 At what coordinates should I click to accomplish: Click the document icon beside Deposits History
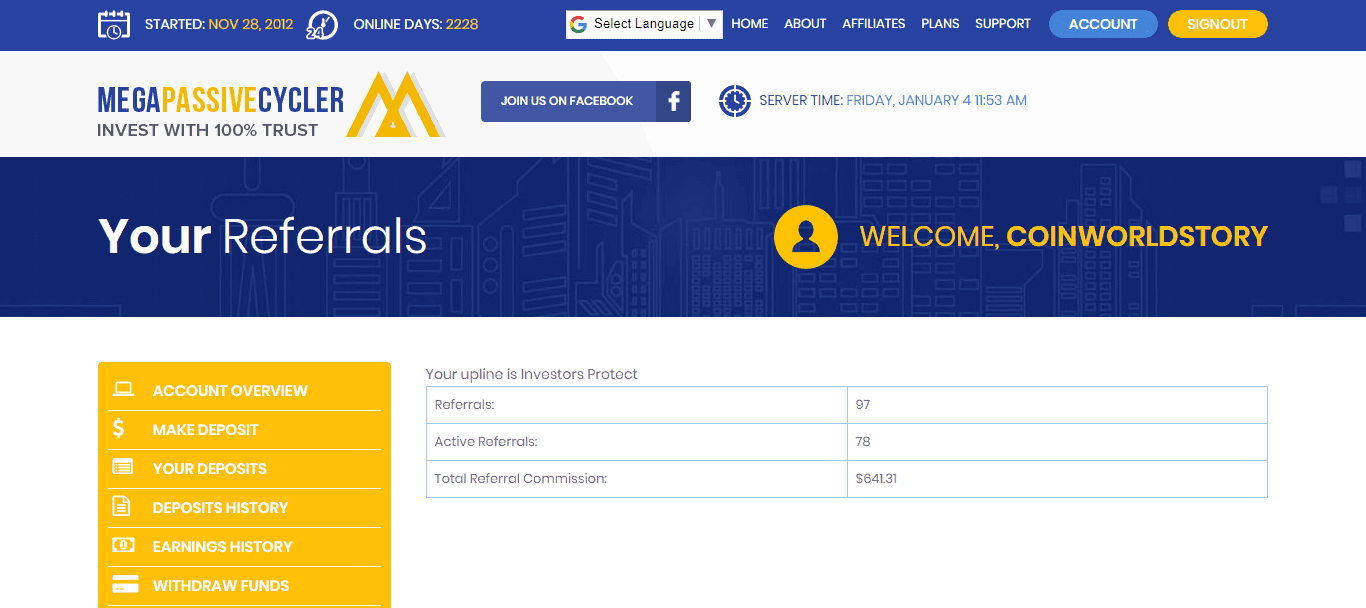(x=121, y=506)
